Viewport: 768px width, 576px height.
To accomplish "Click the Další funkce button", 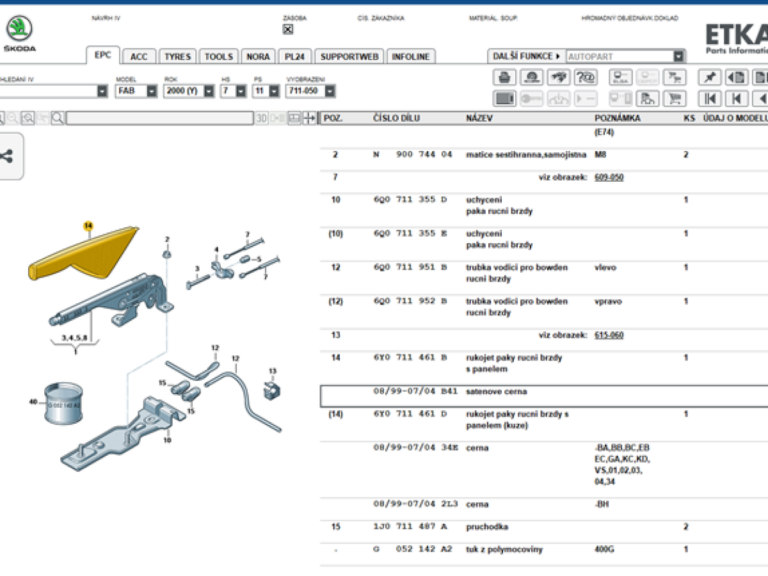I will [x=526, y=57].
